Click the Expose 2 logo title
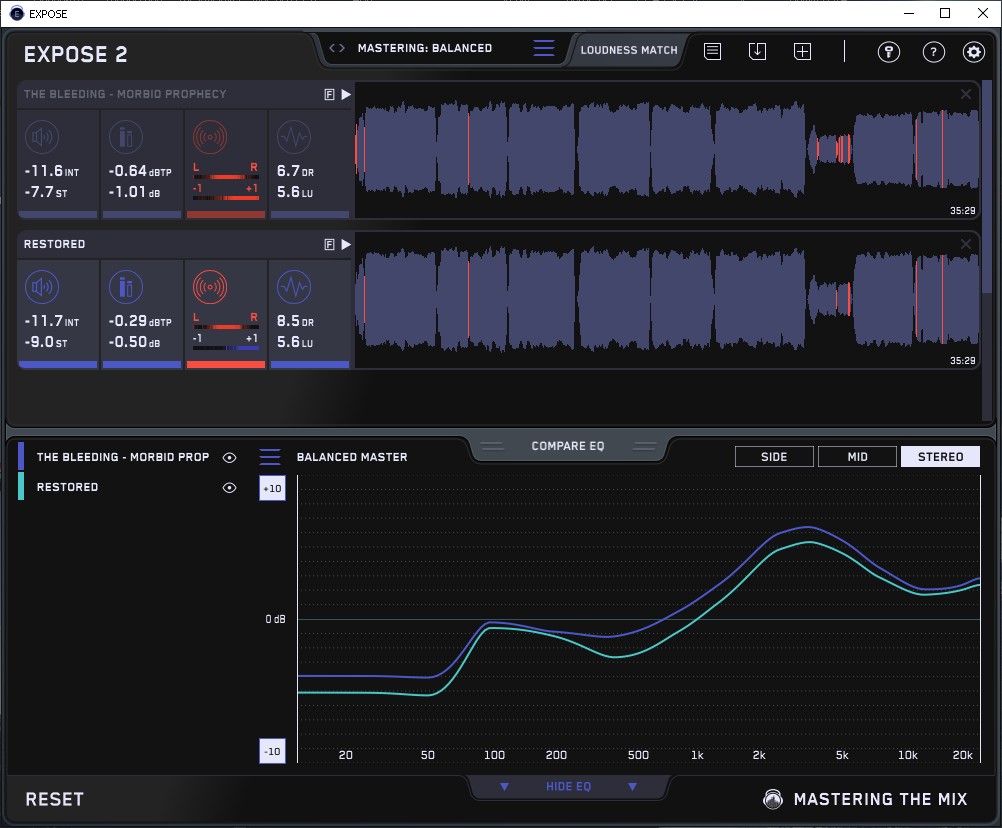This screenshot has width=1002, height=828. [75, 54]
